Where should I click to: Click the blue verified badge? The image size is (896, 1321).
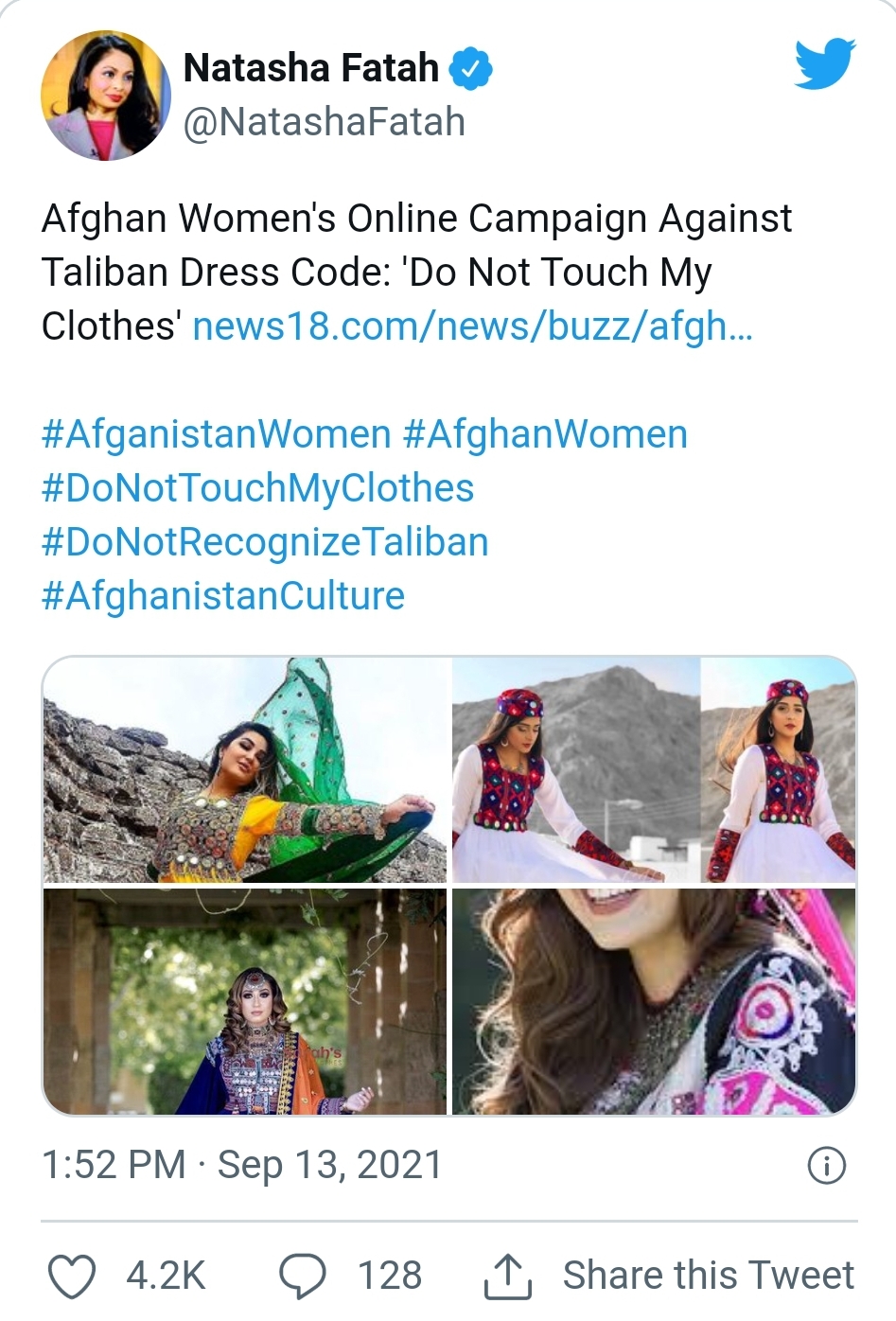(470, 68)
